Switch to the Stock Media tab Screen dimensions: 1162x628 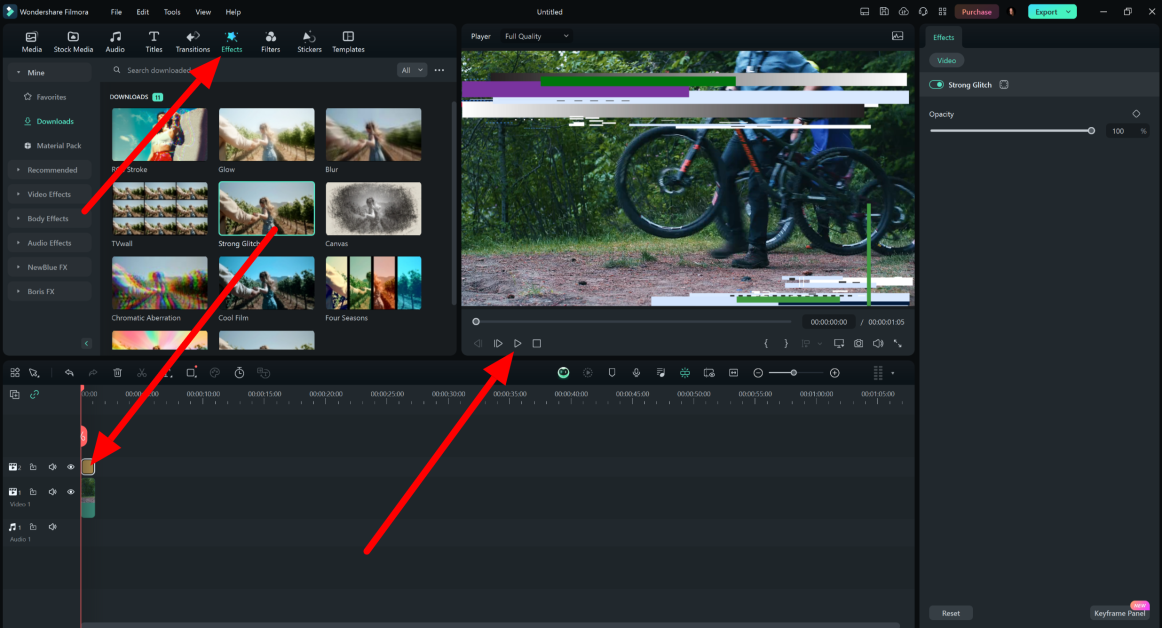[x=72, y=41]
